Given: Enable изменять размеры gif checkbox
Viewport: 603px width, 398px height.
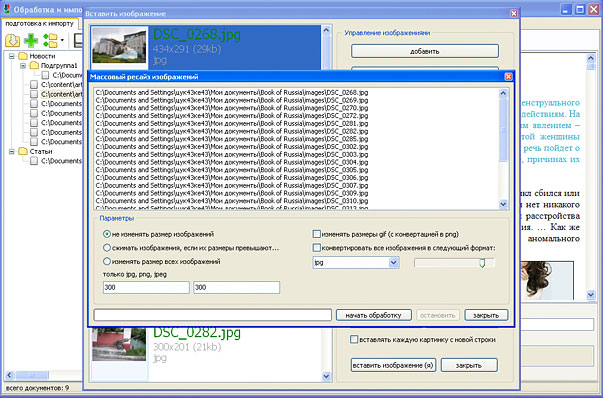Looking at the screenshot, I should point(316,234).
